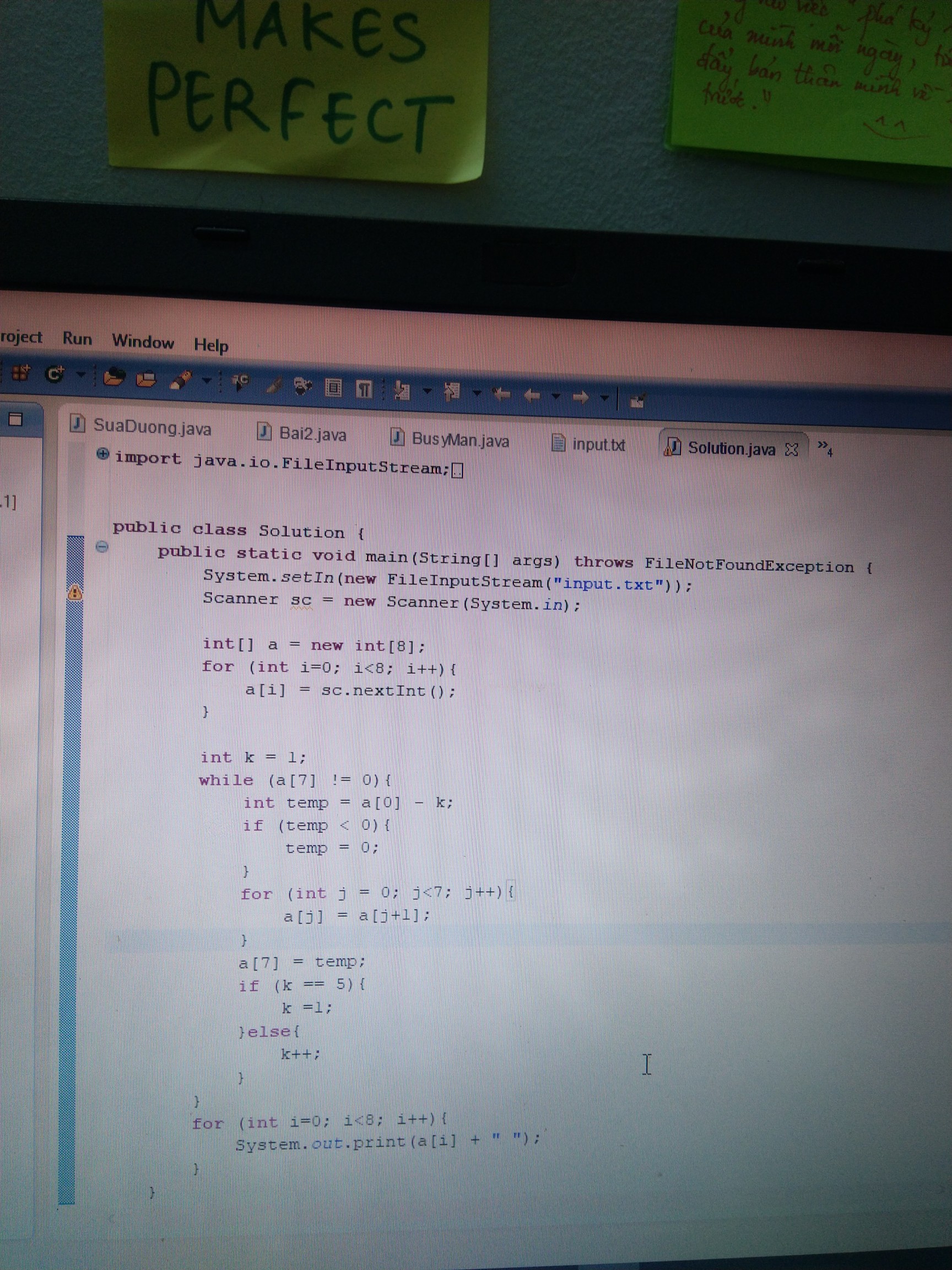Click the Next Annotation toolbar icon

pyautogui.click(x=402, y=391)
